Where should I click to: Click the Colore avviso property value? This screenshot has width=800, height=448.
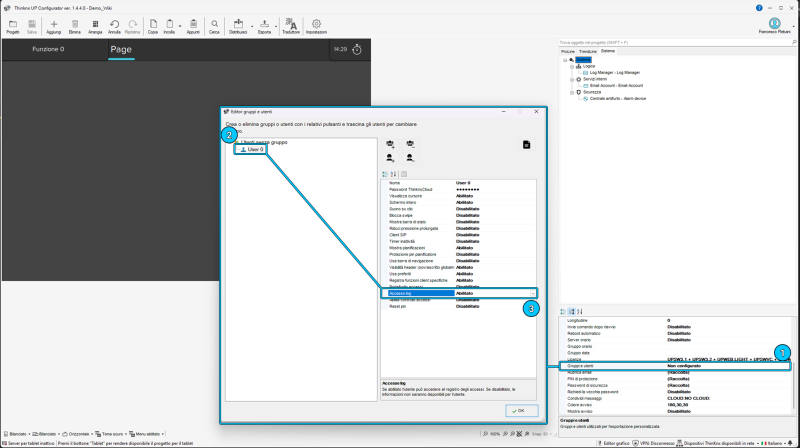click(679, 405)
